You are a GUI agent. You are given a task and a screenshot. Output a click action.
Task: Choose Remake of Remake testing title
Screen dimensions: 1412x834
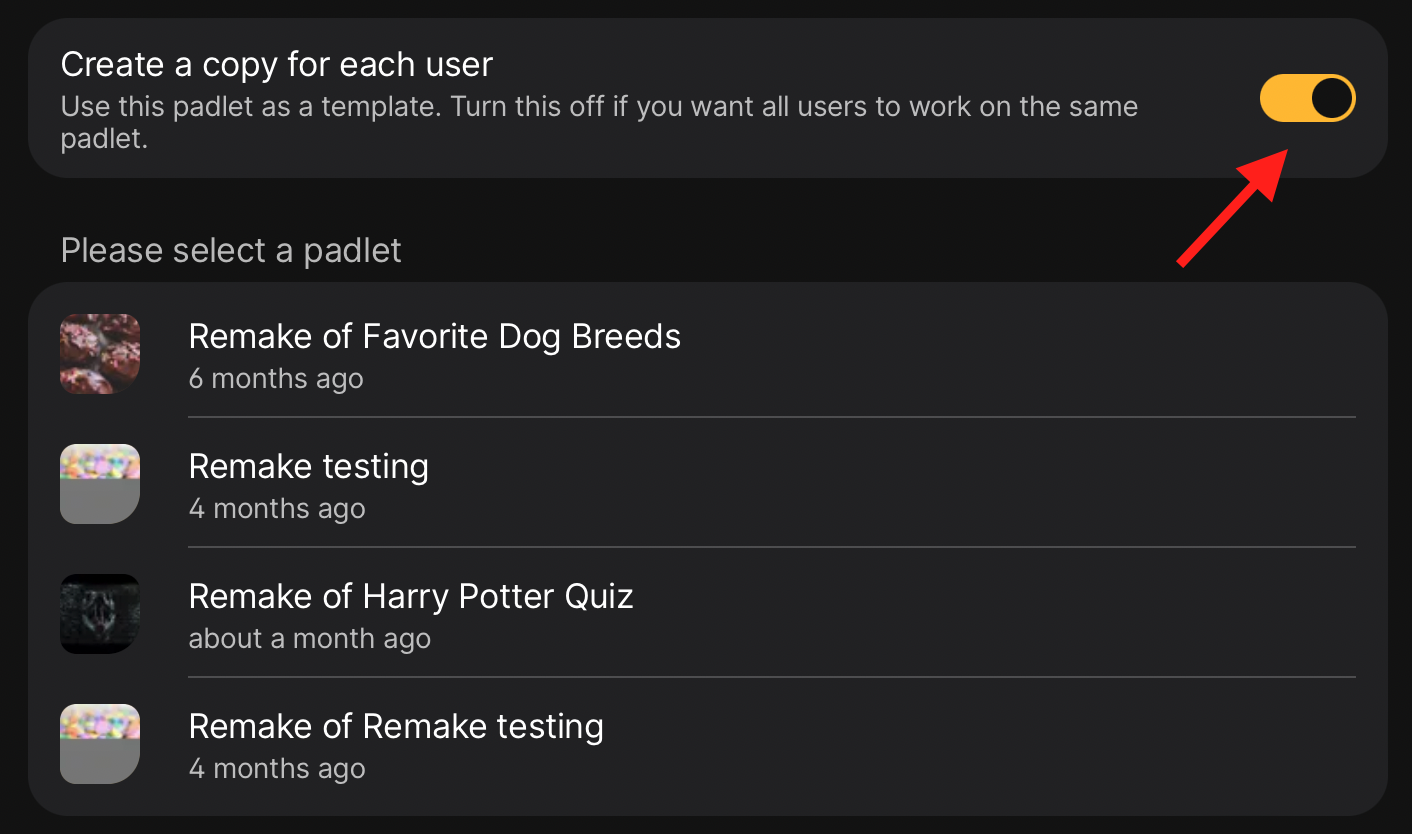point(396,727)
